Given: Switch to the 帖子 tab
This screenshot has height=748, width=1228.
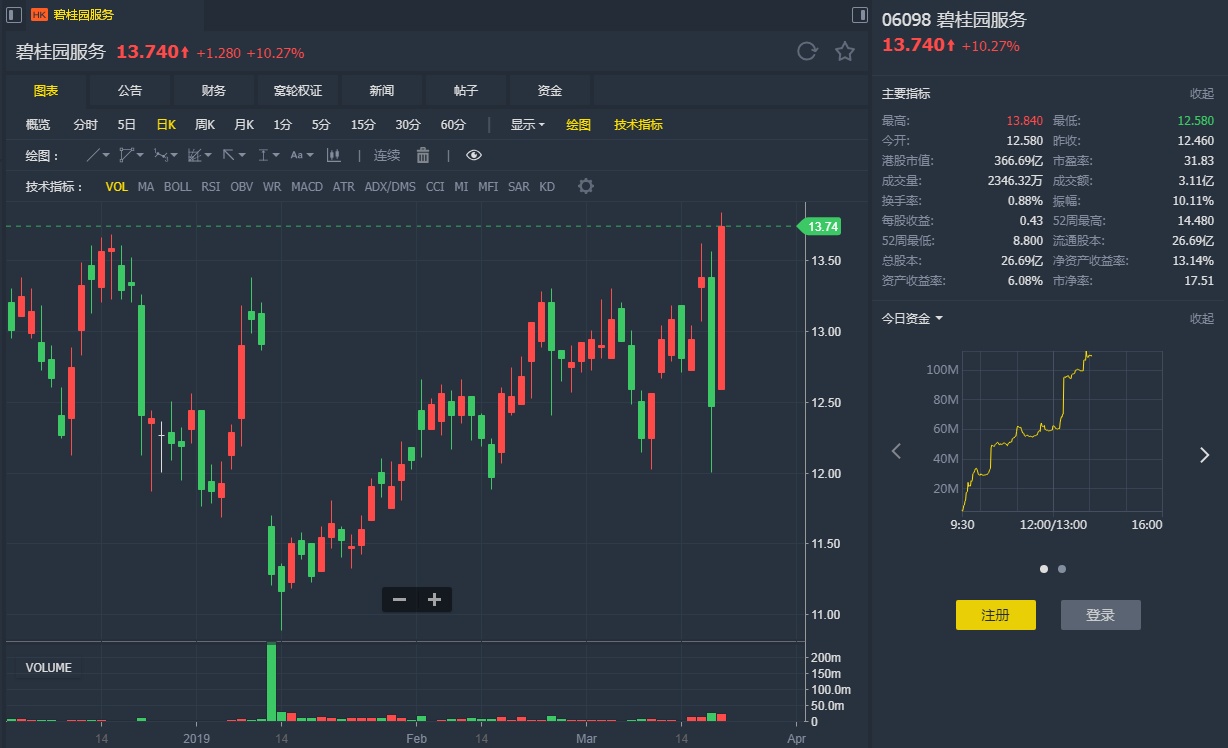Looking at the screenshot, I should click(466, 91).
